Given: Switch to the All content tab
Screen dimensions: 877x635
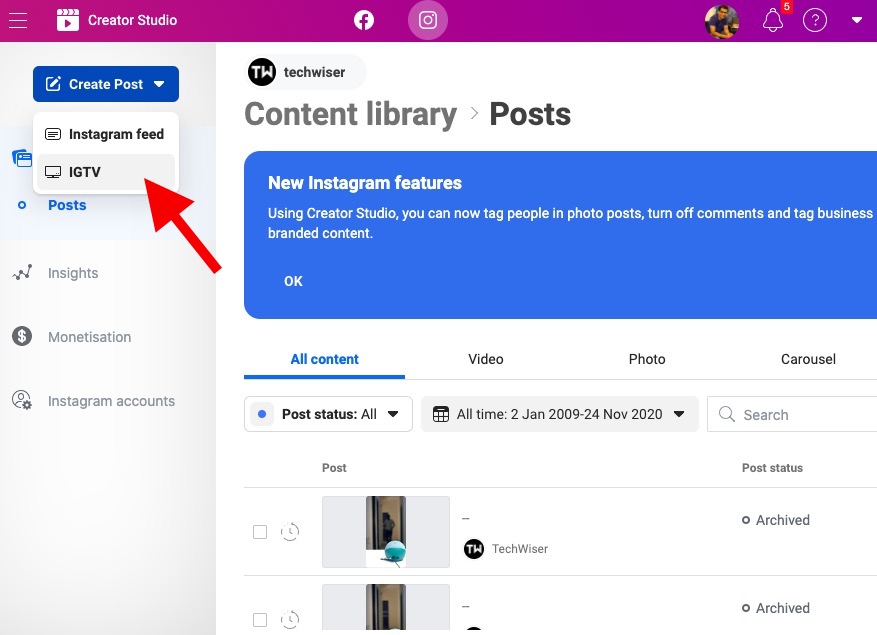Looking at the screenshot, I should 324,359.
